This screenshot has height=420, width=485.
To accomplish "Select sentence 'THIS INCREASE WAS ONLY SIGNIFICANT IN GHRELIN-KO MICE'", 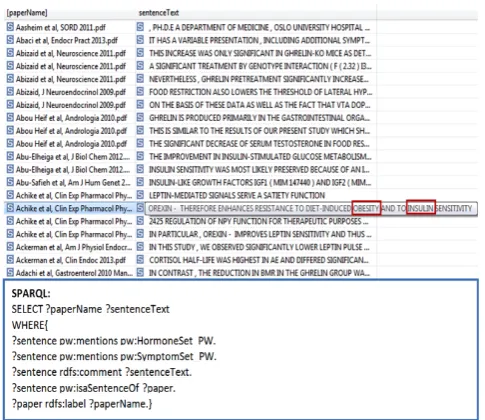I will (260, 53).
